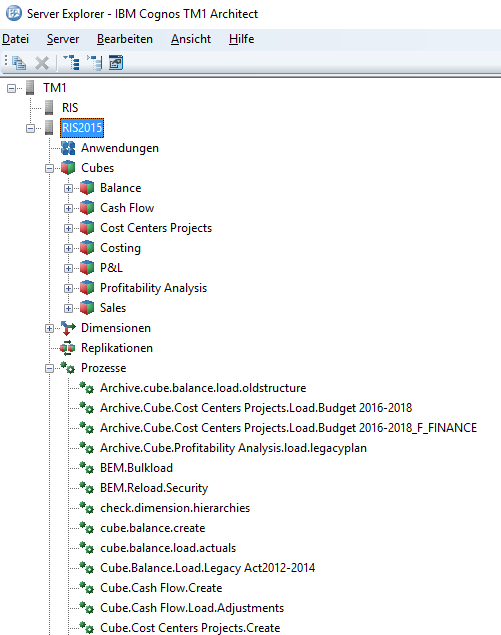Select the process ending in Budget 2016-2018

tap(256, 408)
